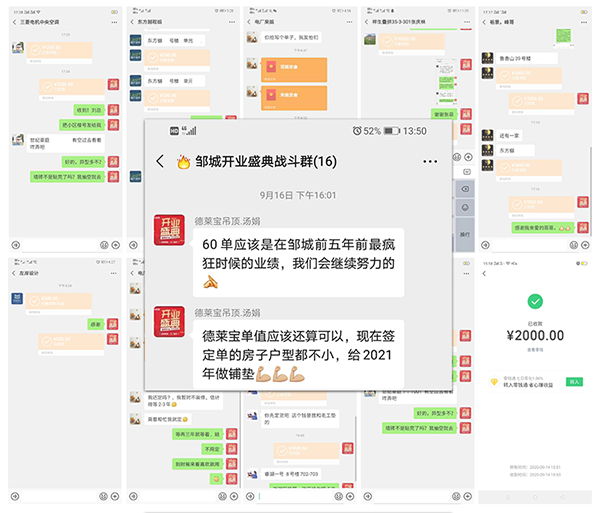The height and width of the screenshot is (513, 600).
Task: Tap the yellow diamond 零钱通 icon
Action: (x=494, y=381)
